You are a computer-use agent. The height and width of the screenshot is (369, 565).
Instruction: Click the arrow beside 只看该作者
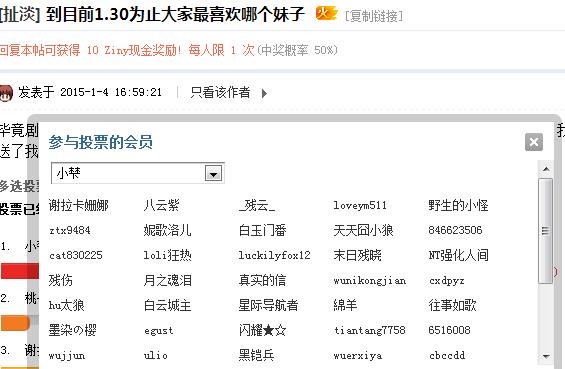(x=264, y=94)
